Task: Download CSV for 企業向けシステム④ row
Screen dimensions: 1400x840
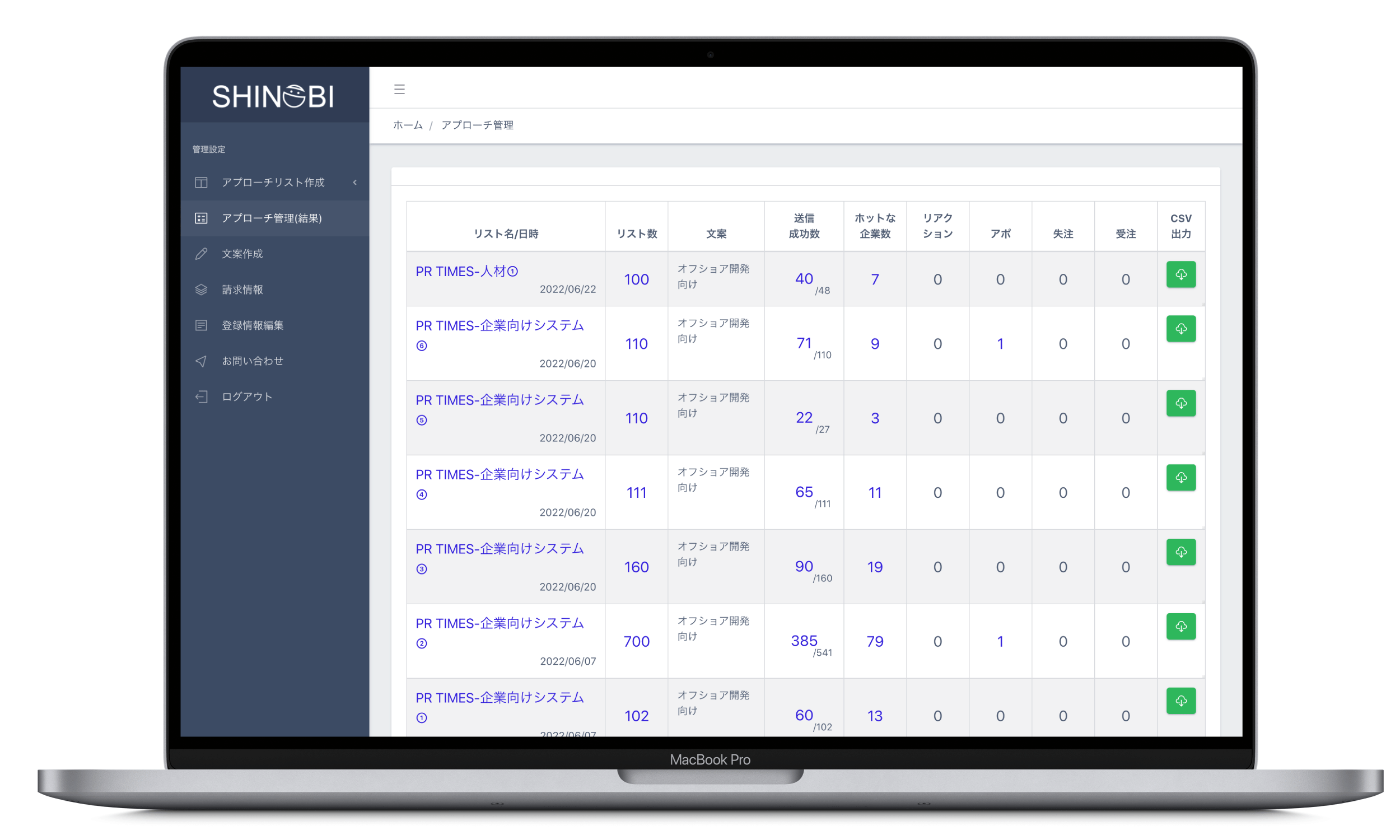Action: 1180,477
